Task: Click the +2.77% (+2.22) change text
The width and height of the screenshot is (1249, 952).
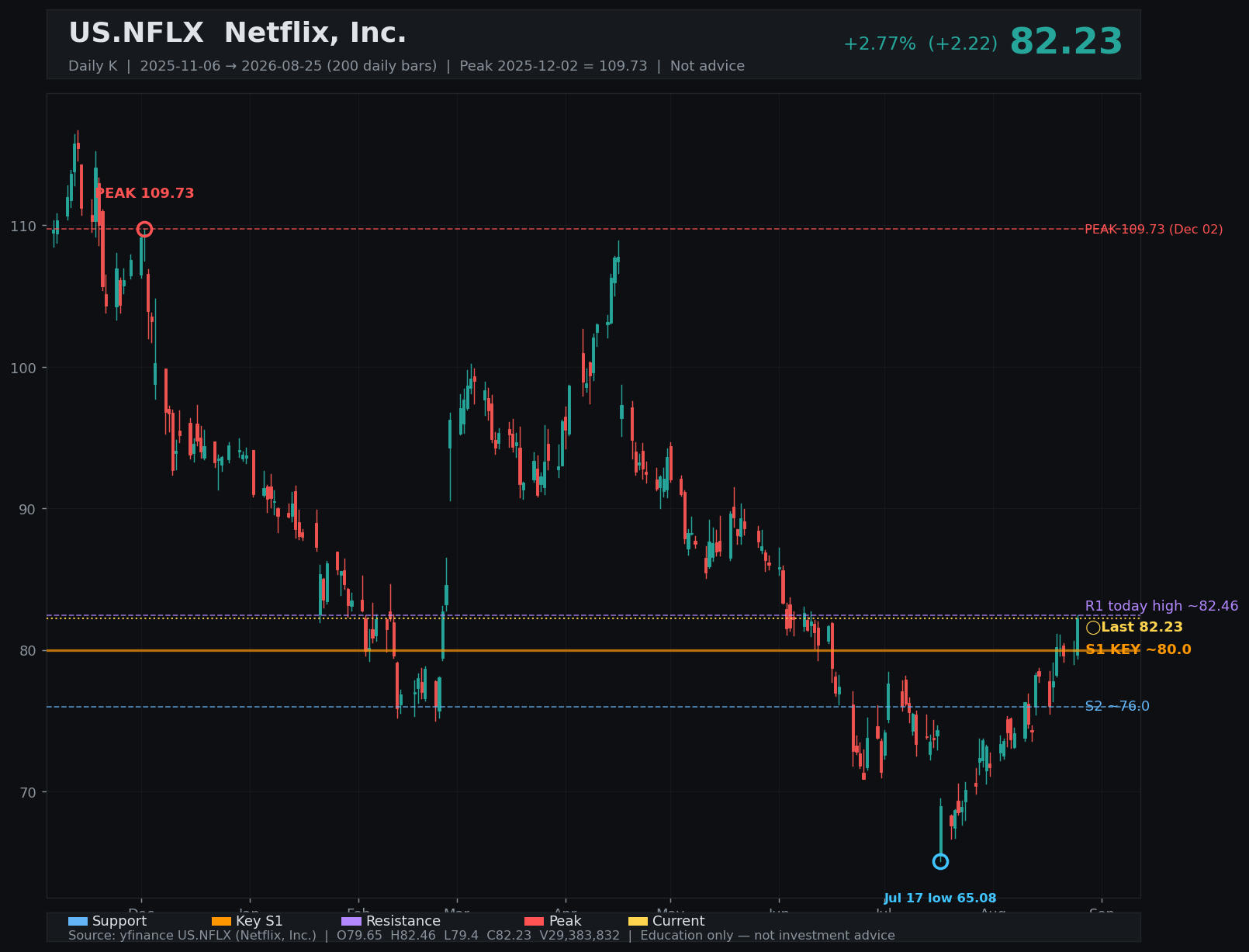Action: 920,44
